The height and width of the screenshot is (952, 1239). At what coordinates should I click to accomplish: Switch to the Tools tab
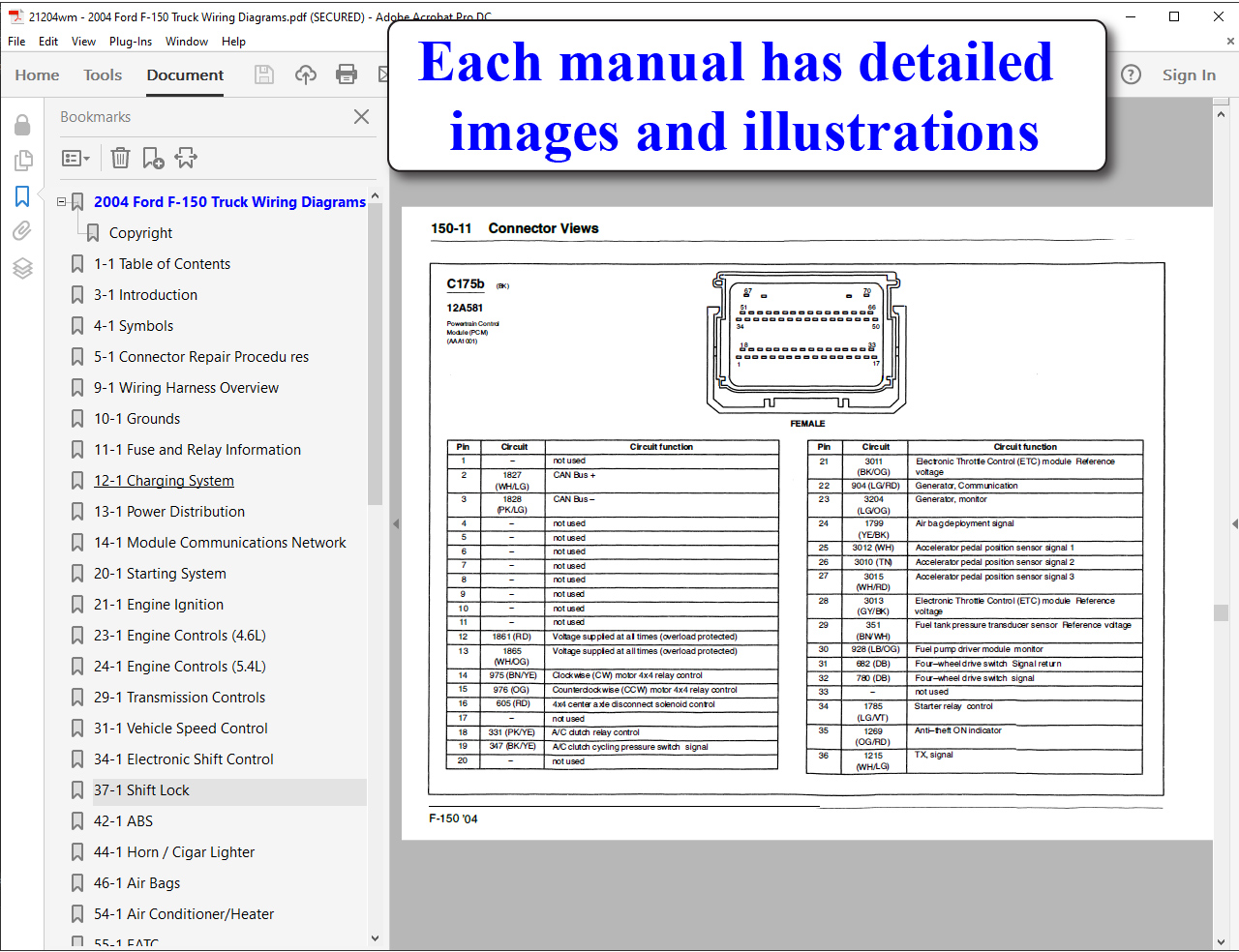(103, 74)
